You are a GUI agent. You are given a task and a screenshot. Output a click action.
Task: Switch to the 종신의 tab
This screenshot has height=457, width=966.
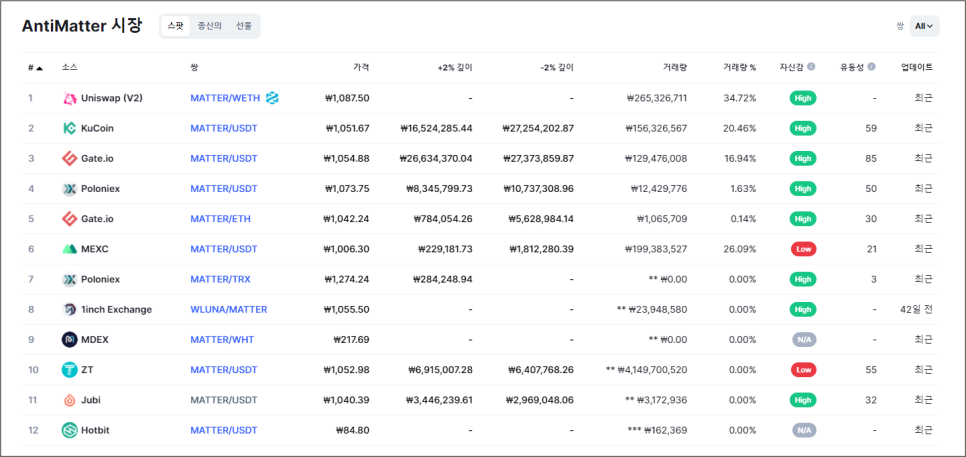(210, 26)
